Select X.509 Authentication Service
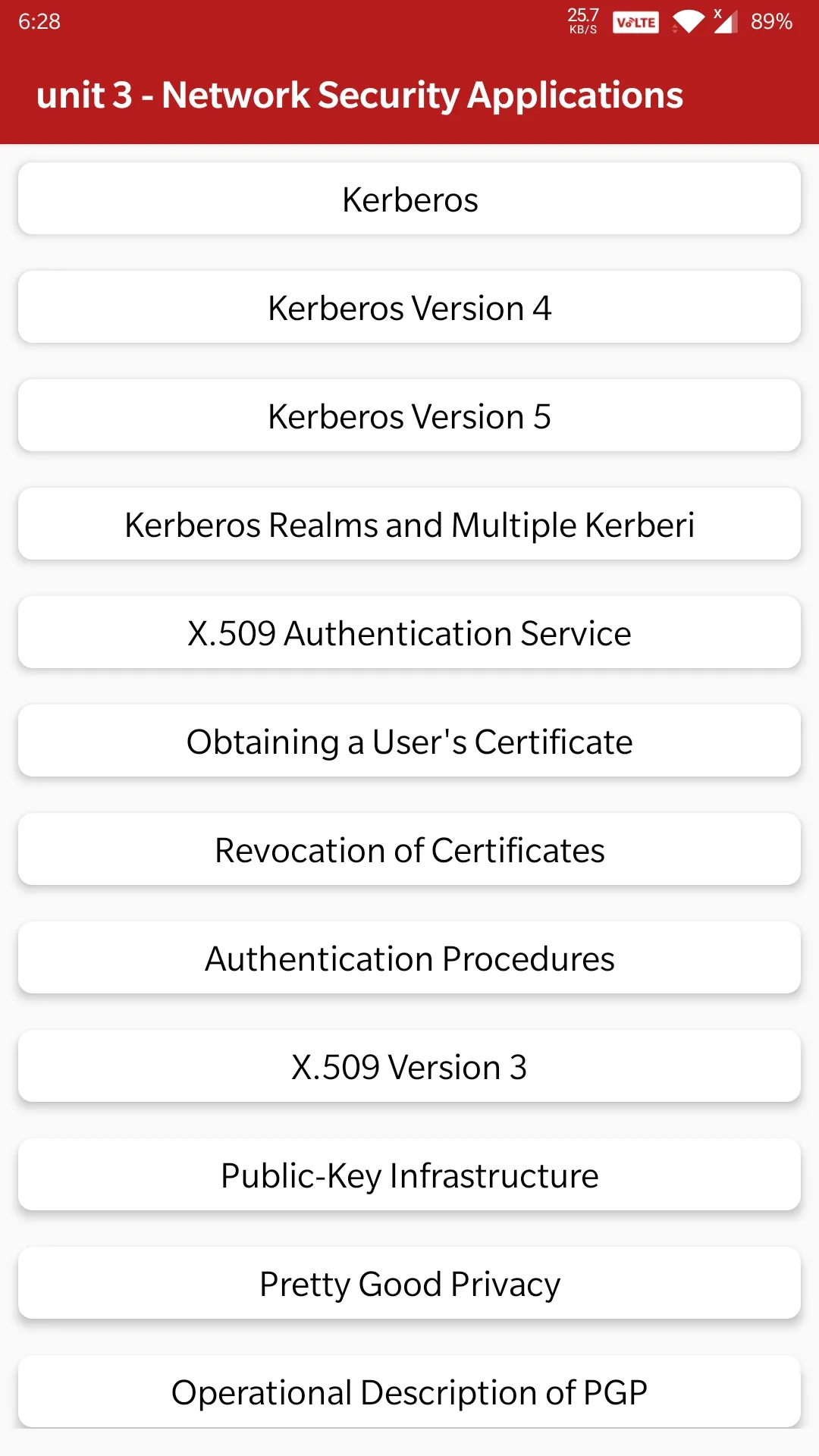 [409, 632]
